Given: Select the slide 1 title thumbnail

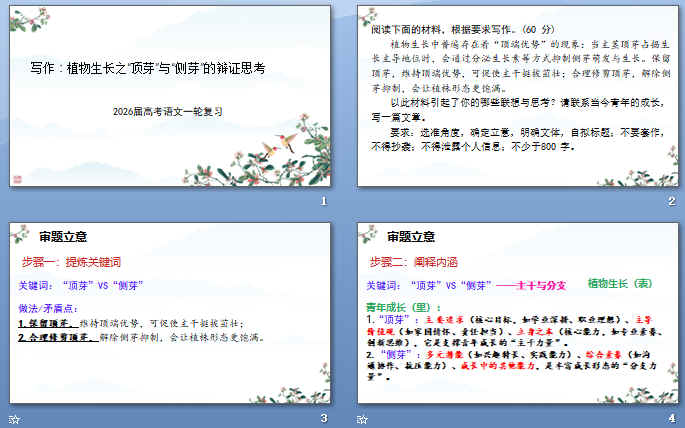Looking at the screenshot, I should [169, 96].
